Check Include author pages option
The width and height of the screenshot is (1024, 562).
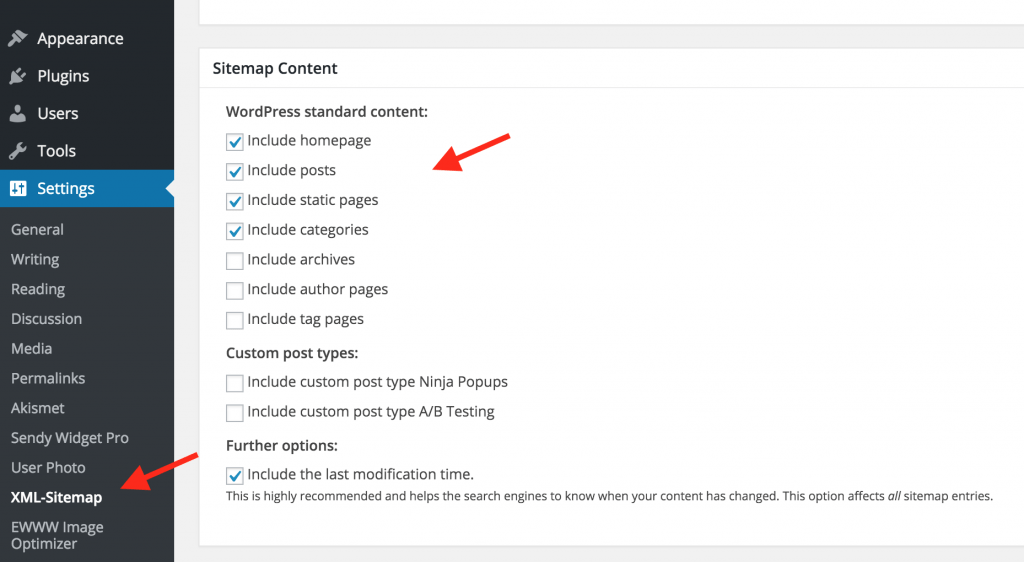click(x=235, y=291)
